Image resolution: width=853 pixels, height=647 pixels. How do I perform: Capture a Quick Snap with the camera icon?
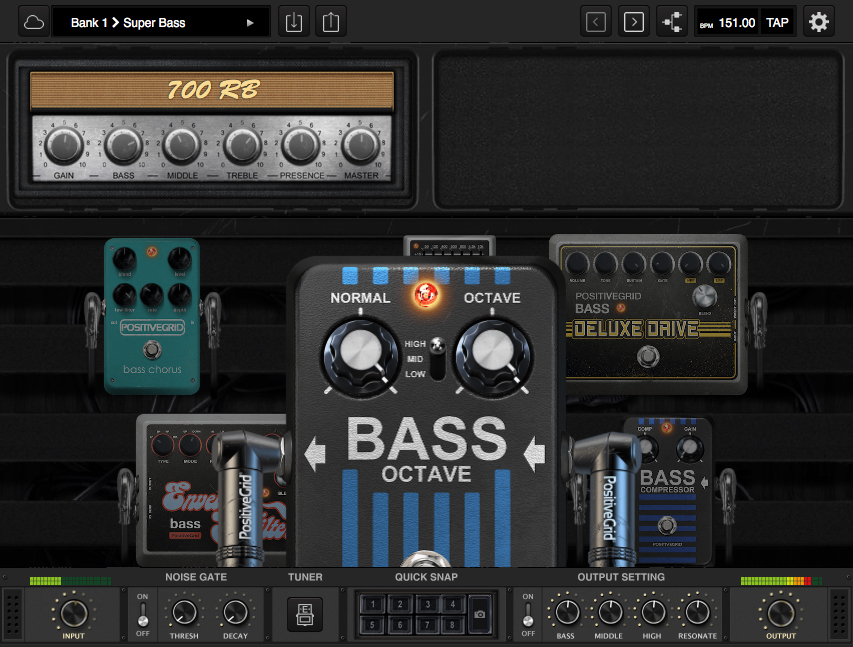click(x=479, y=614)
